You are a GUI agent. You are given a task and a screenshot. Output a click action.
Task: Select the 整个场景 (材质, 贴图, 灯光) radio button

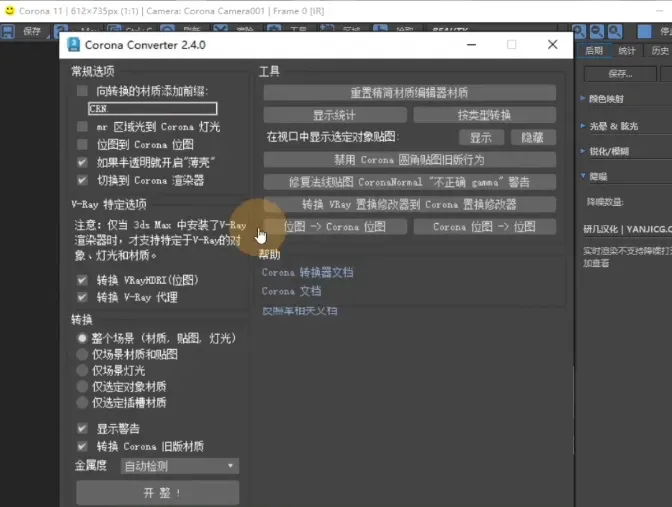point(82,338)
